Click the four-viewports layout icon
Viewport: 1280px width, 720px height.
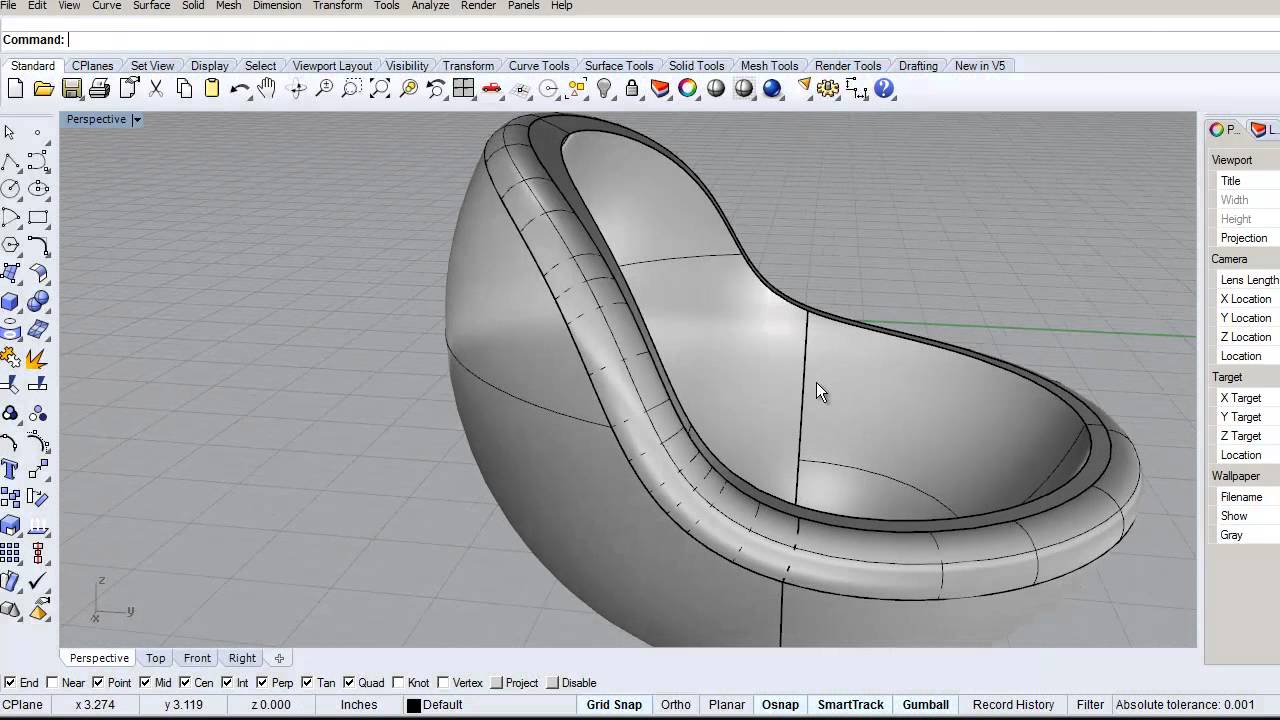[x=464, y=89]
